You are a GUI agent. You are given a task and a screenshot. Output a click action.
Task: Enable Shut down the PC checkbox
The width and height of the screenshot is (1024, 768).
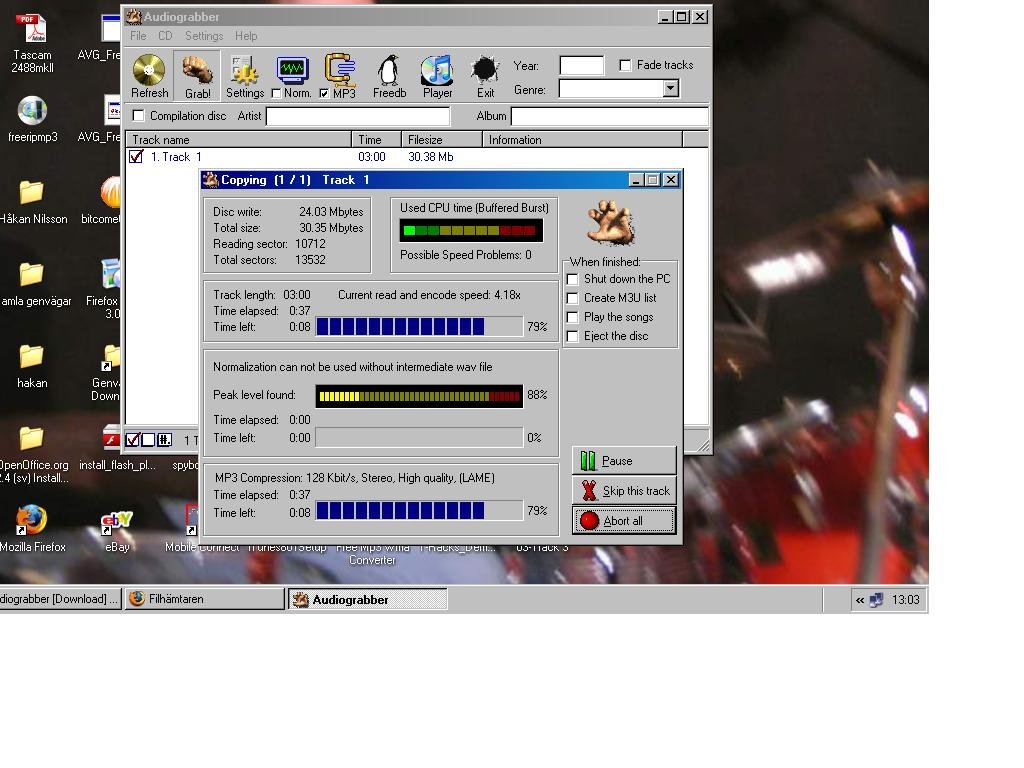point(573,280)
